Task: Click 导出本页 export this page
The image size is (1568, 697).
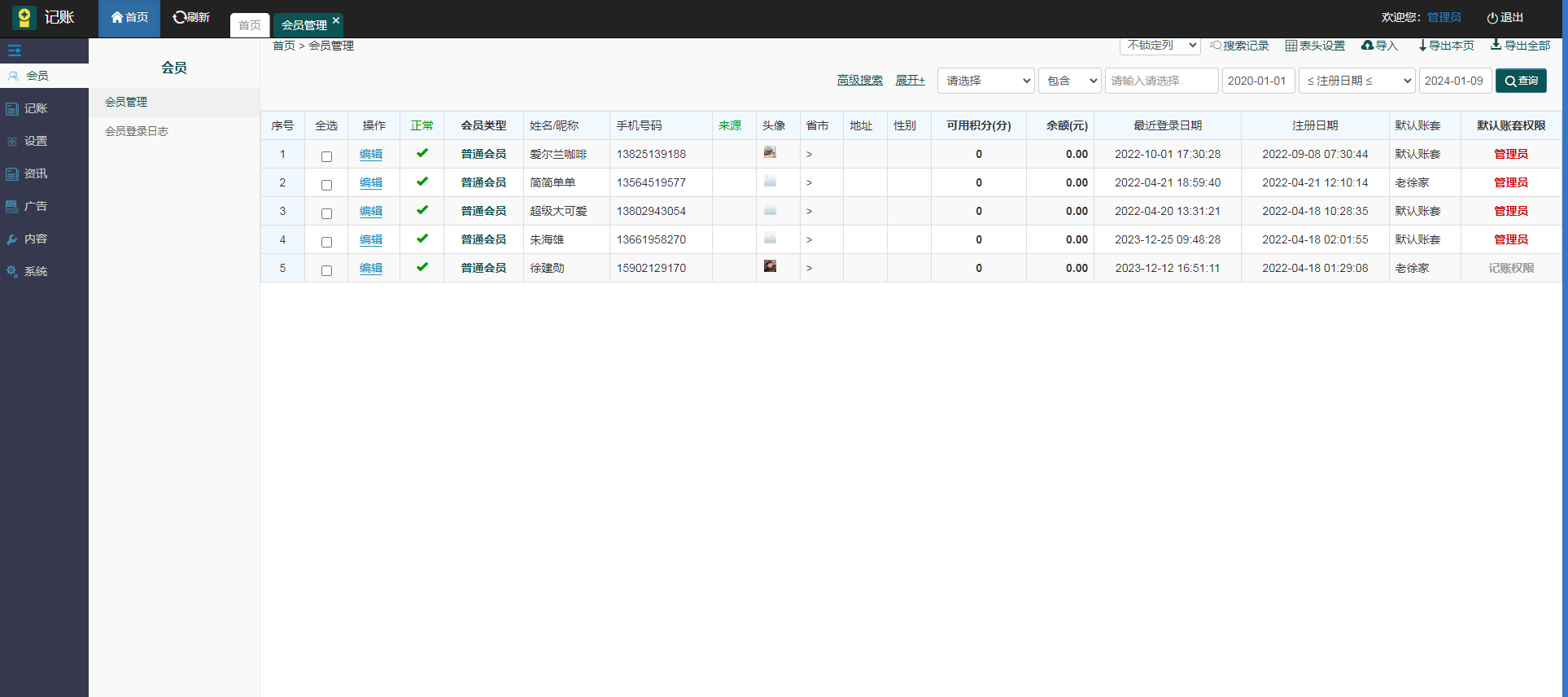Action: click(1446, 46)
